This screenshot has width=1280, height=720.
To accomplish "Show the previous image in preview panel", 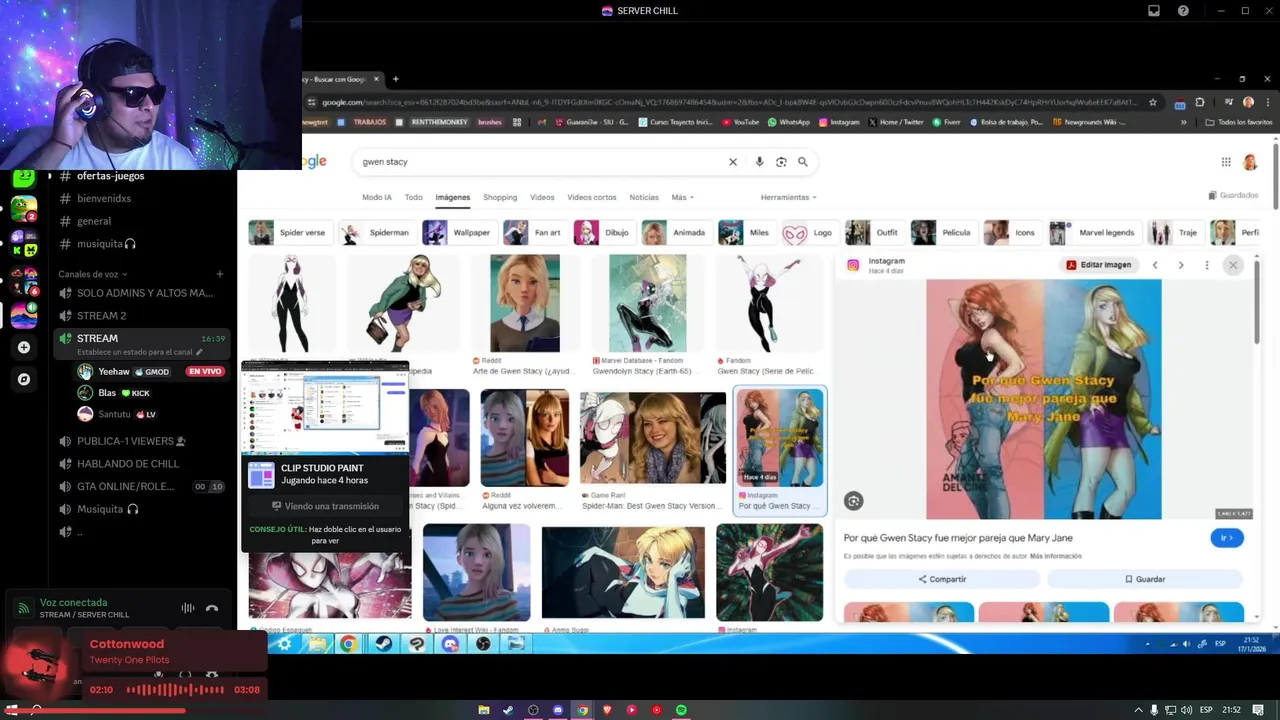I will pyautogui.click(x=1155, y=265).
